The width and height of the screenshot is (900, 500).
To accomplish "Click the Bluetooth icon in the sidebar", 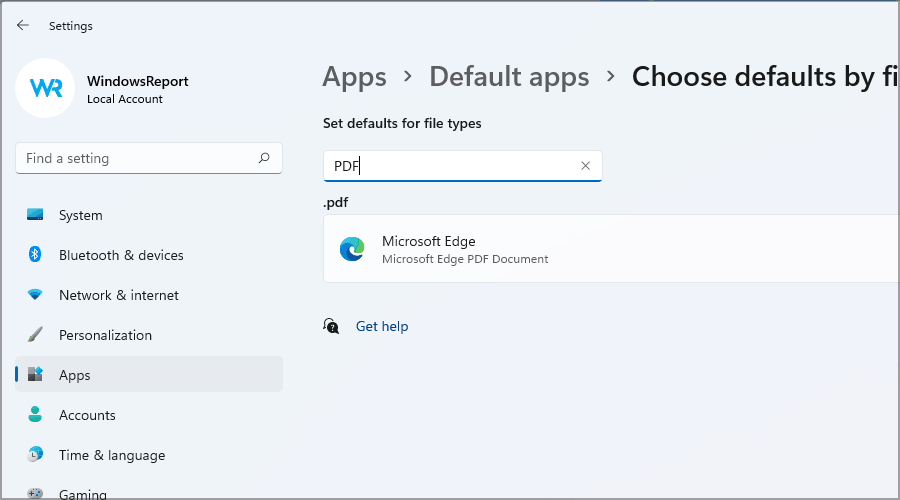I will coord(35,254).
